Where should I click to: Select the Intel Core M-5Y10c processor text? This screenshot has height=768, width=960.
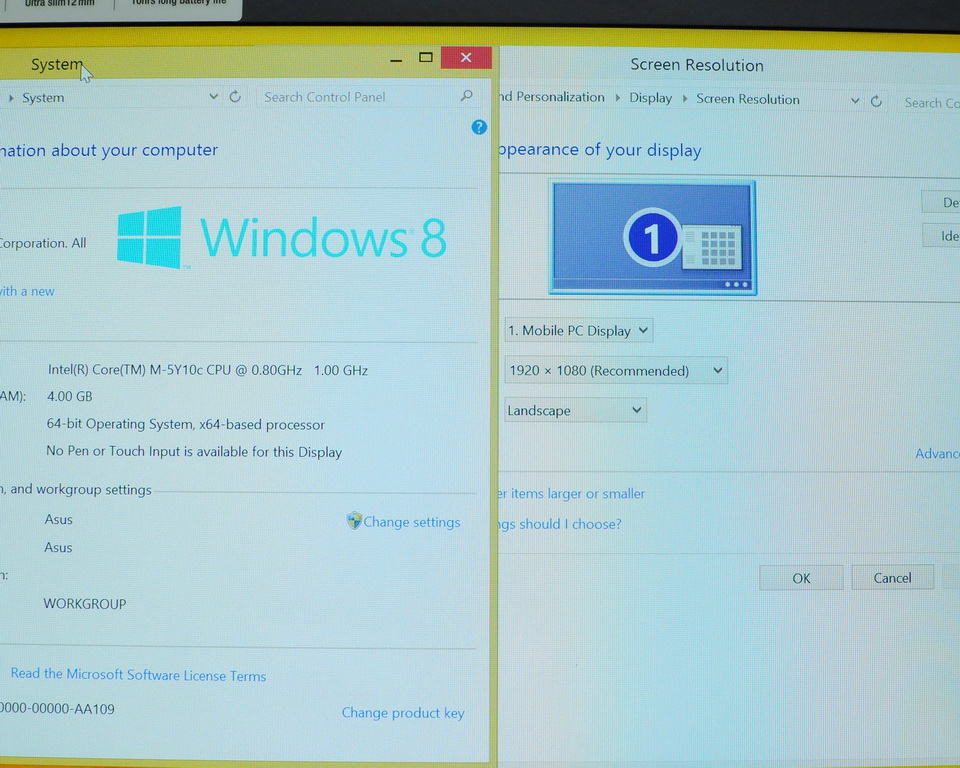click(x=208, y=370)
